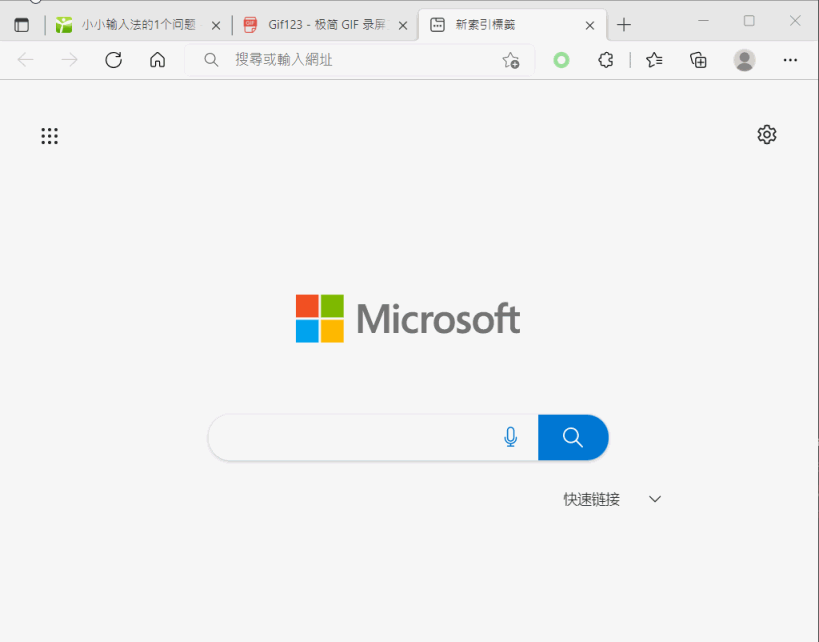Close the Gif123 tab
The width and height of the screenshot is (819, 642).
point(403,25)
